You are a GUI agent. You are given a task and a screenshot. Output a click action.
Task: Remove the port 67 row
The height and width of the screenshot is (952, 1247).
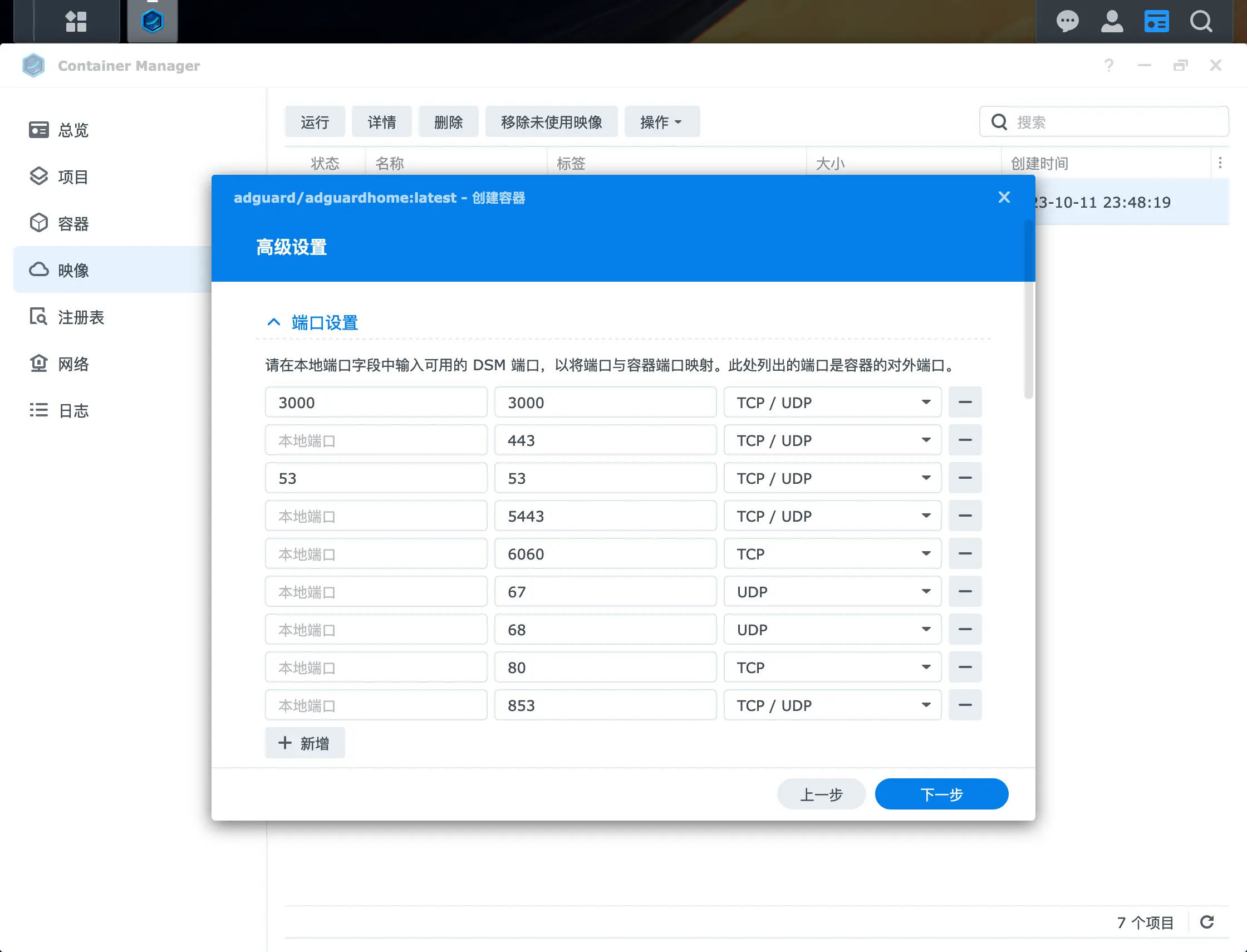click(x=965, y=592)
